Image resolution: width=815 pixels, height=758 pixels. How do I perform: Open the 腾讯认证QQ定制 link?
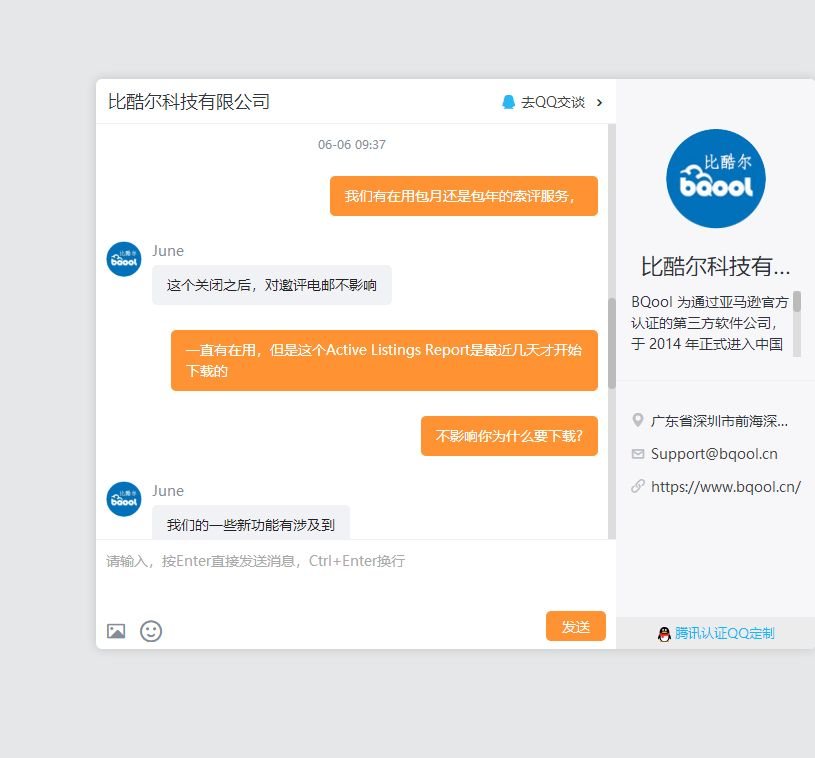click(724, 633)
